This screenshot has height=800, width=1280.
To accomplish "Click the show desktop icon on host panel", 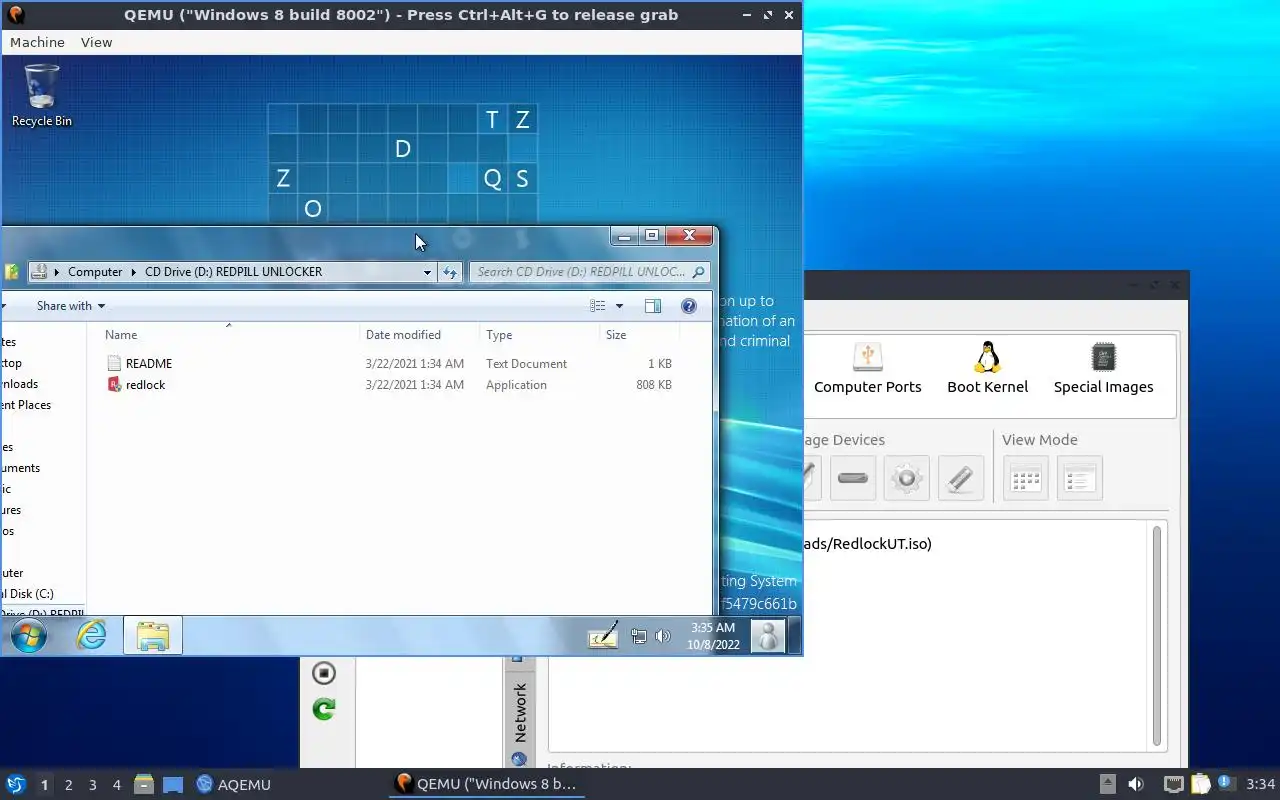I will 173,784.
